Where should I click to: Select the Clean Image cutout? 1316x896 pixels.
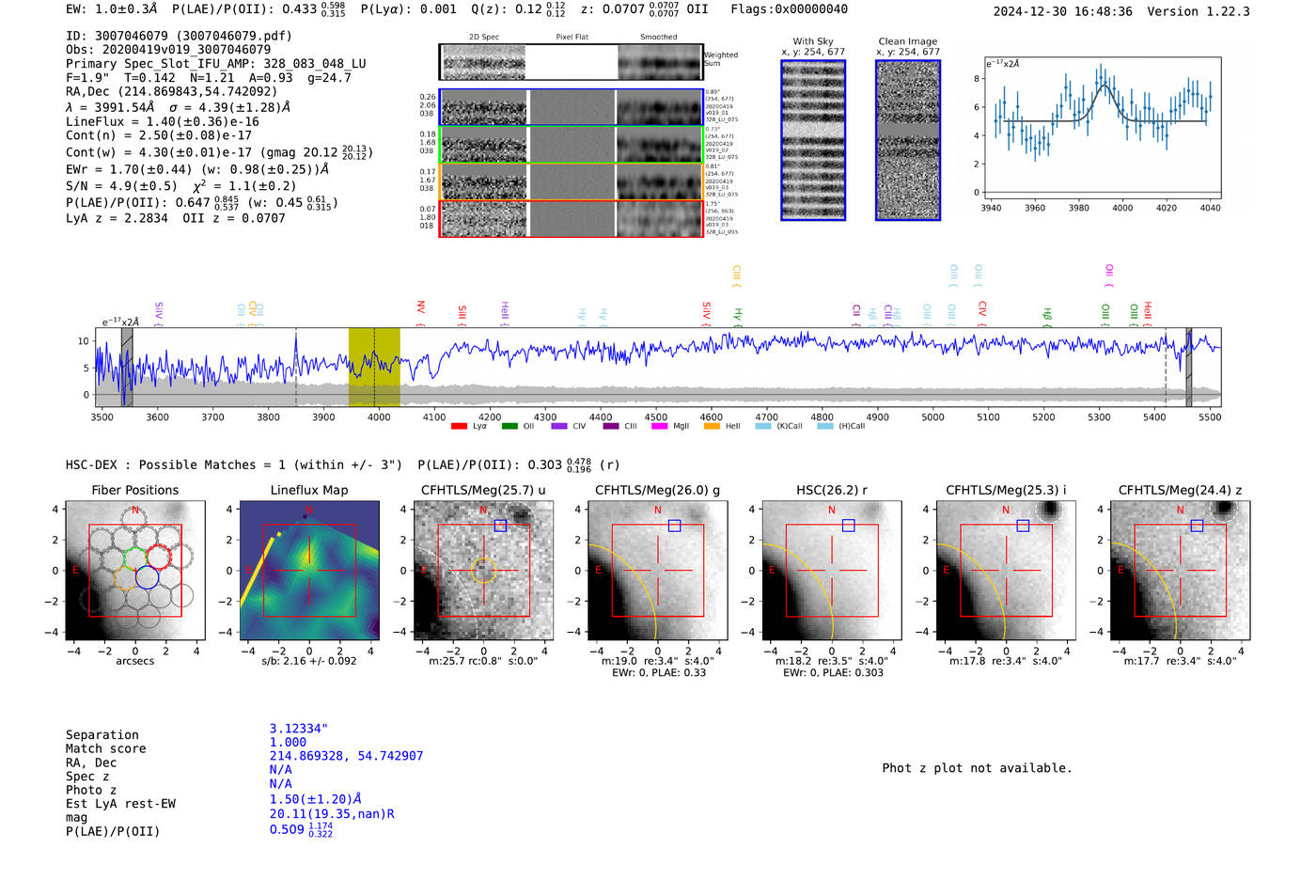pos(908,140)
